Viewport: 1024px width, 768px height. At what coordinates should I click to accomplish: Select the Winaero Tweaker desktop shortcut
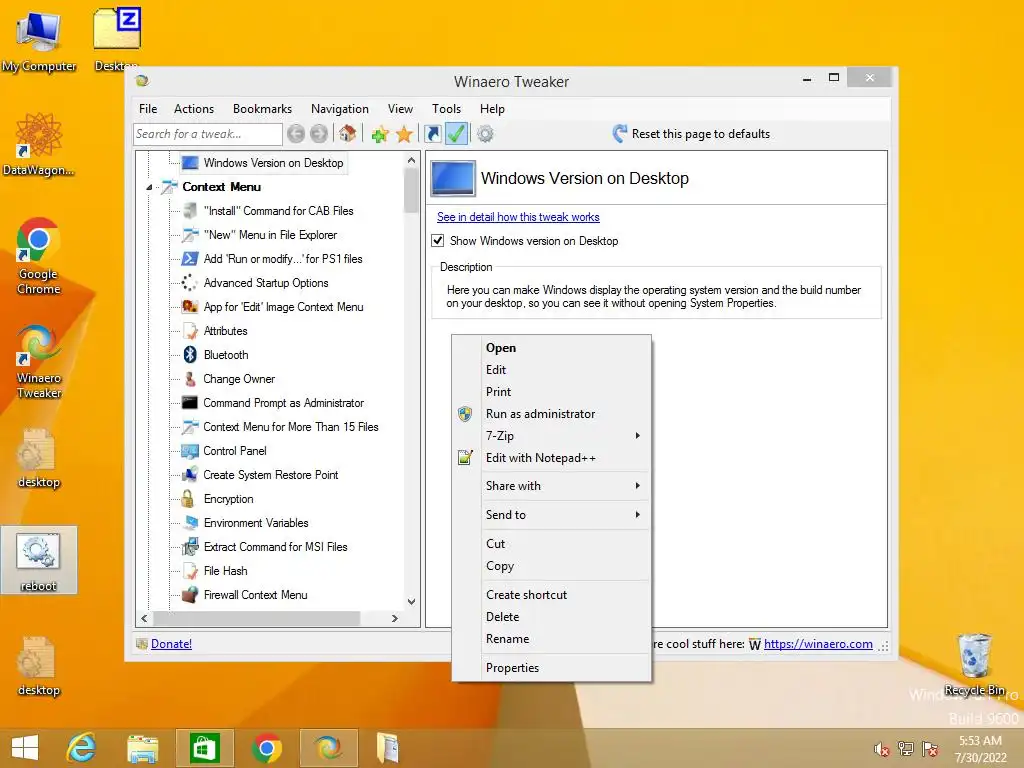pyautogui.click(x=39, y=361)
